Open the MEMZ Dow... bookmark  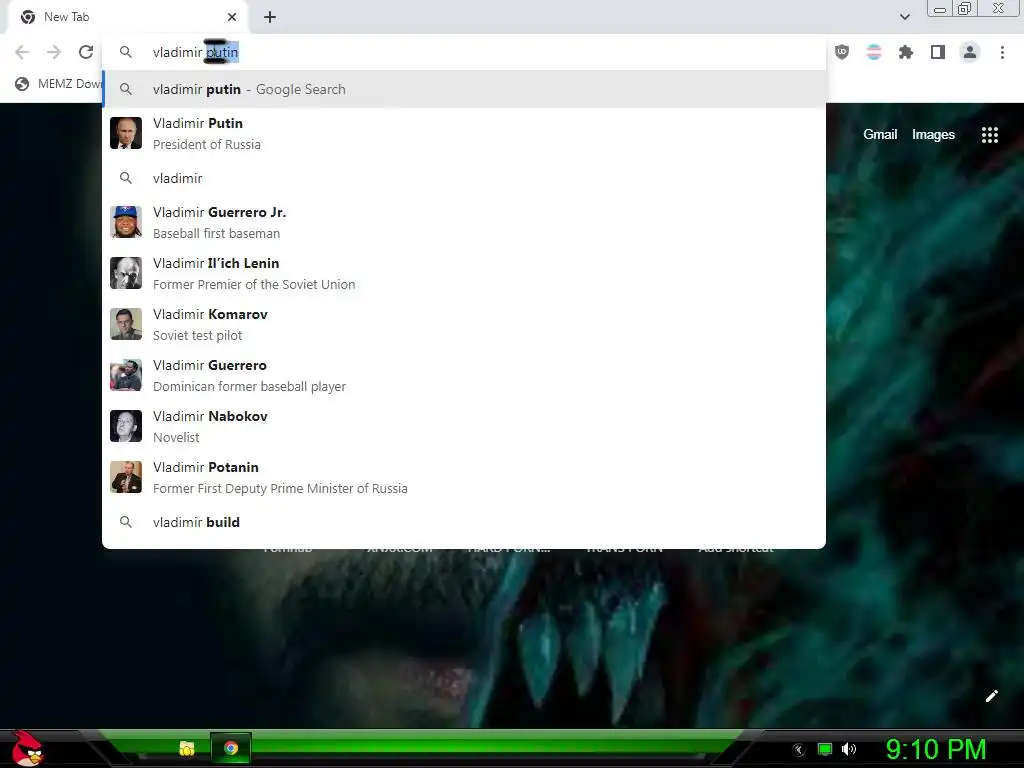59,84
